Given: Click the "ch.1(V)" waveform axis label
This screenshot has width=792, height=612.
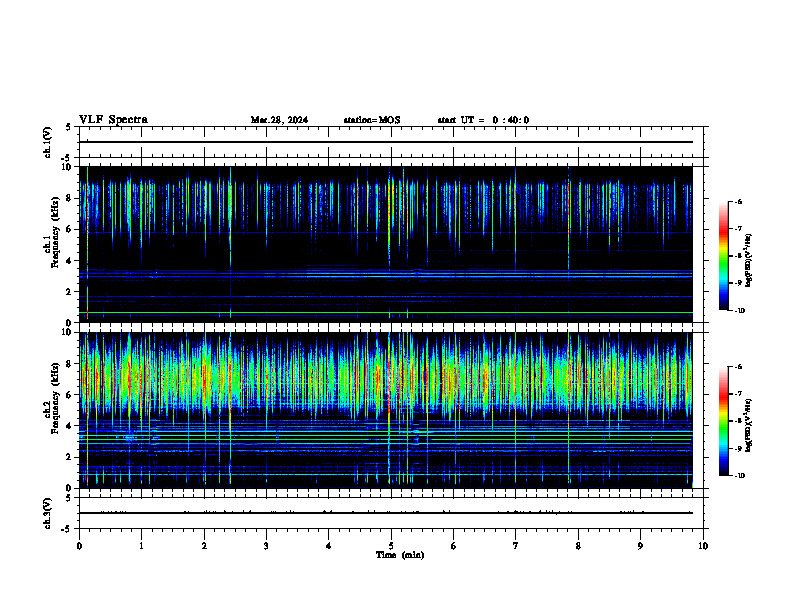Looking at the screenshot, I should [x=47, y=142].
